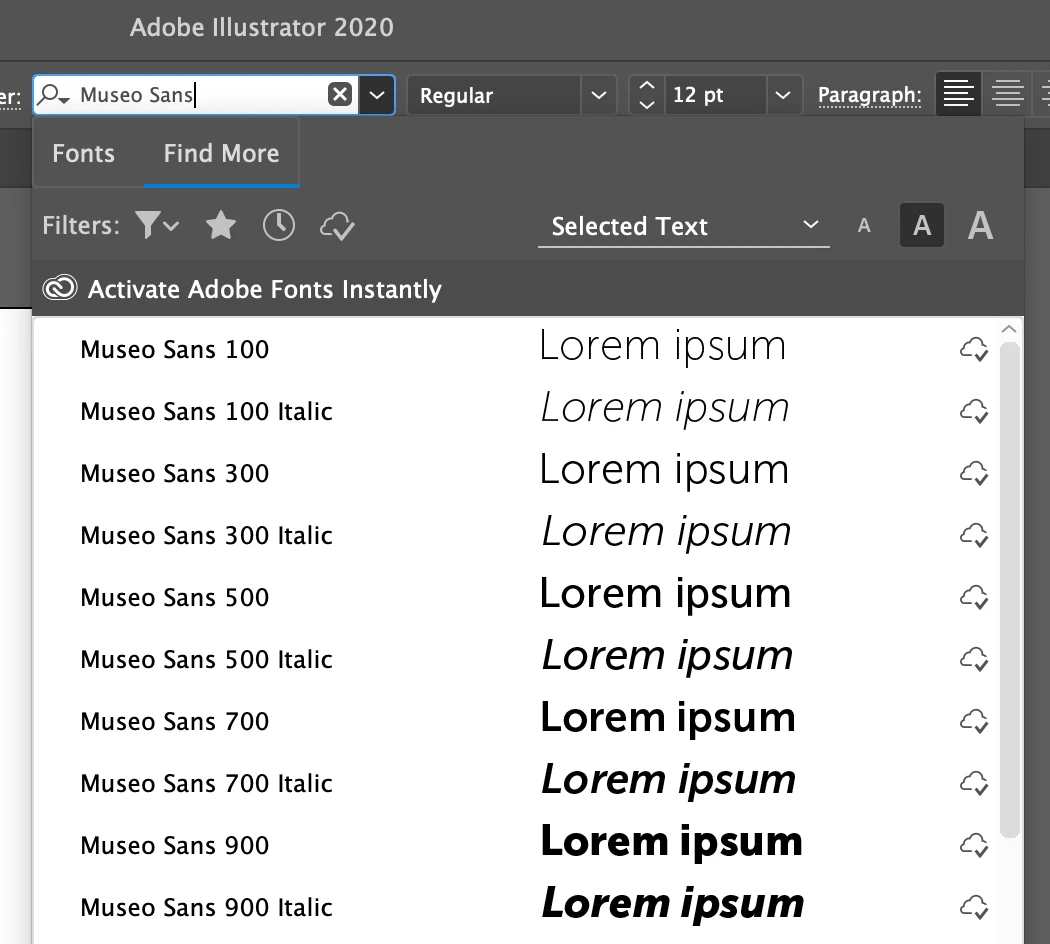Choose small sample text size
This screenshot has width=1050, height=944.
click(864, 226)
